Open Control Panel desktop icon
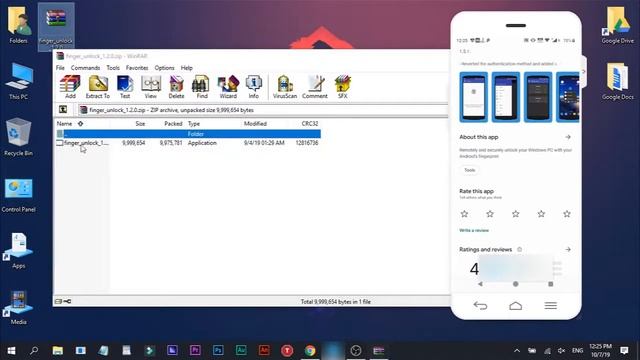The image size is (640, 360). [18, 195]
